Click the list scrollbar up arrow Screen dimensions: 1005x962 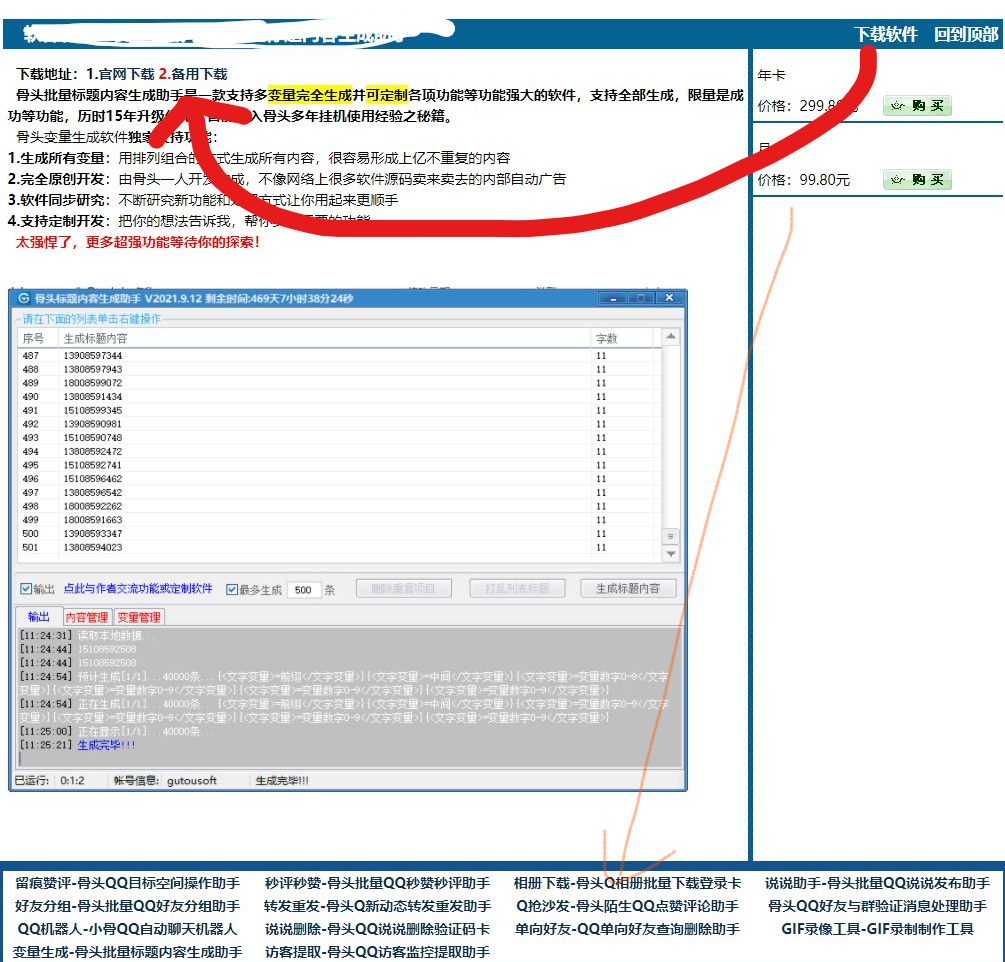[670, 336]
